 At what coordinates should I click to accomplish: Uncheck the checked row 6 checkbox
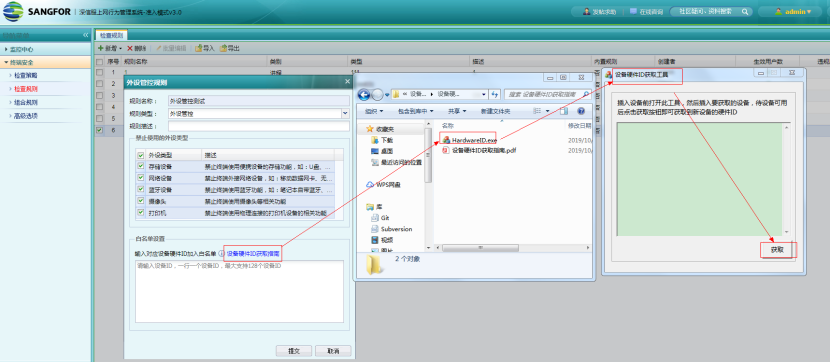tap(100, 130)
